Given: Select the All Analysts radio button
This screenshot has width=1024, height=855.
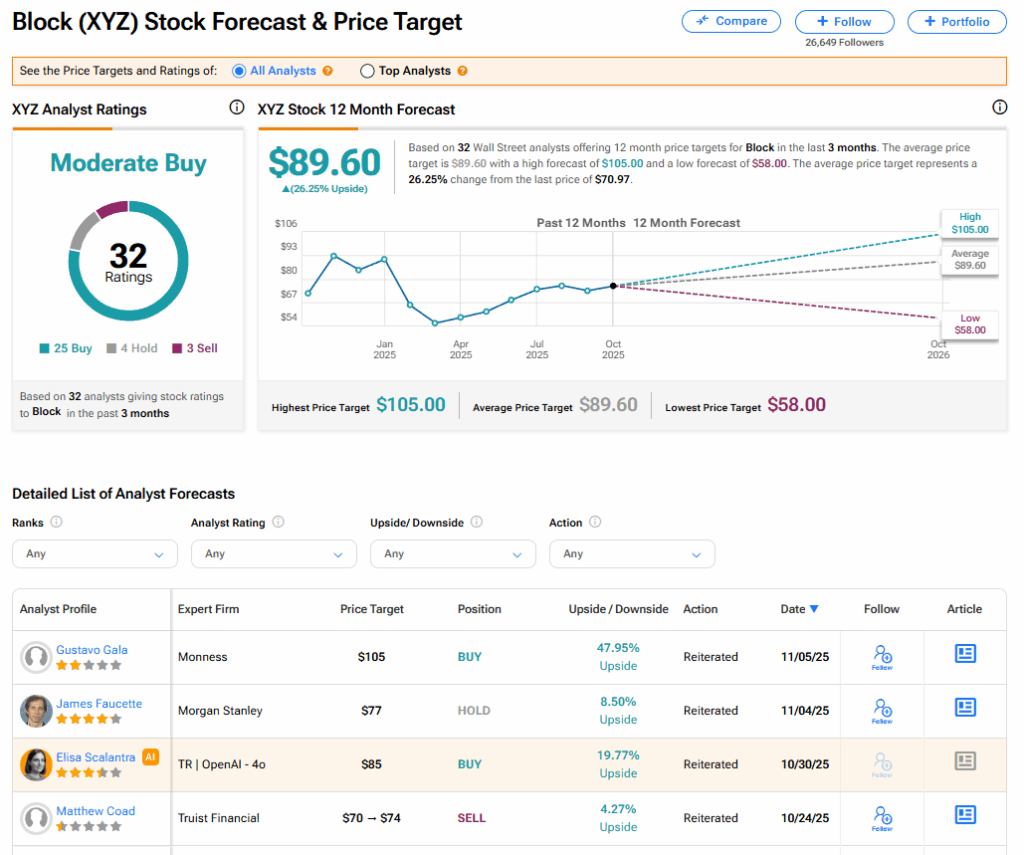Looking at the screenshot, I should pyautogui.click(x=239, y=71).
